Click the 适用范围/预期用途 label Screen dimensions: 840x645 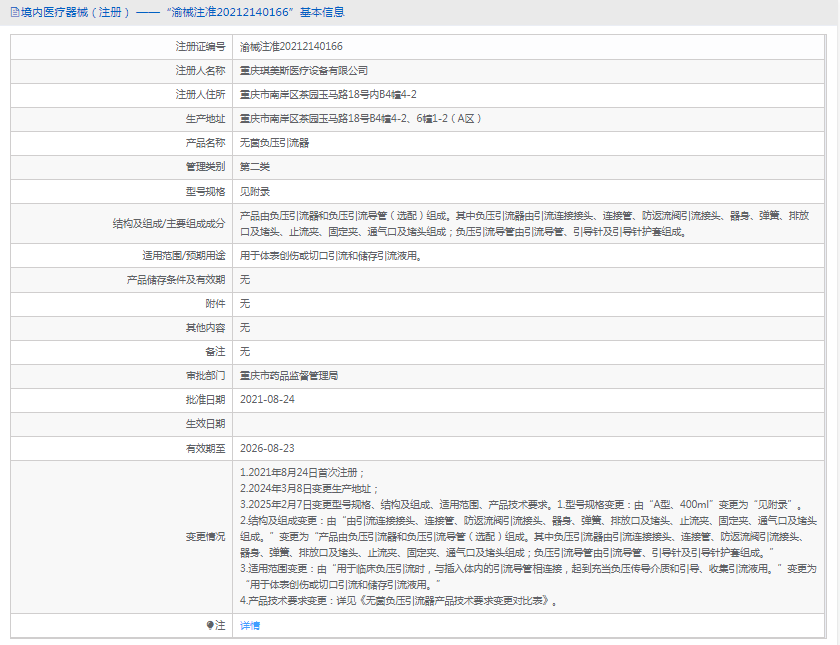tap(184, 256)
